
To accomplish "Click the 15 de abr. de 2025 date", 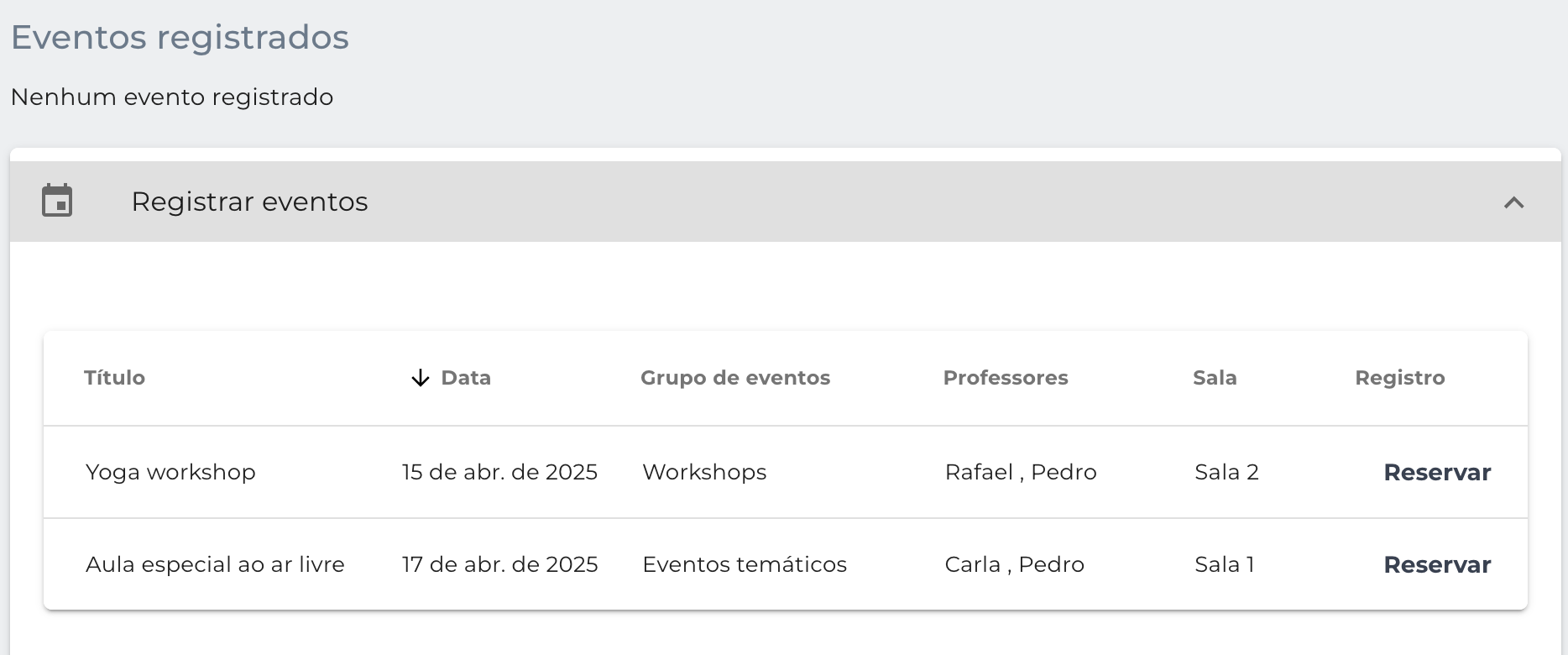I will point(499,472).
